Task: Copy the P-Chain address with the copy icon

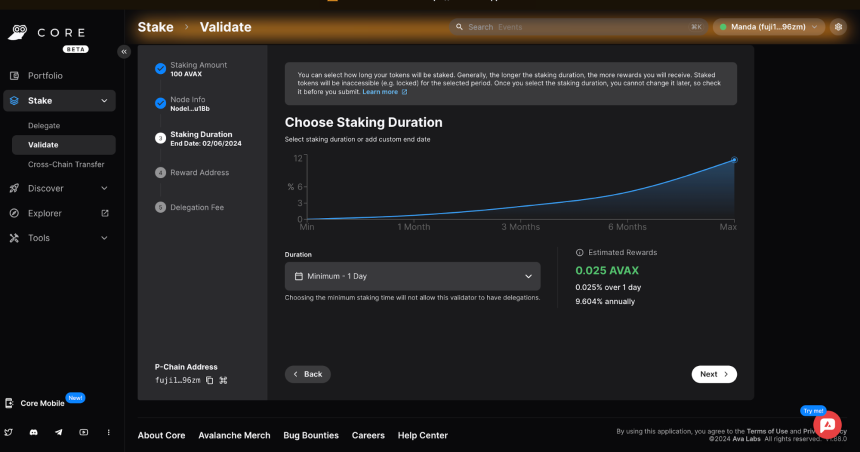Action: pos(210,380)
